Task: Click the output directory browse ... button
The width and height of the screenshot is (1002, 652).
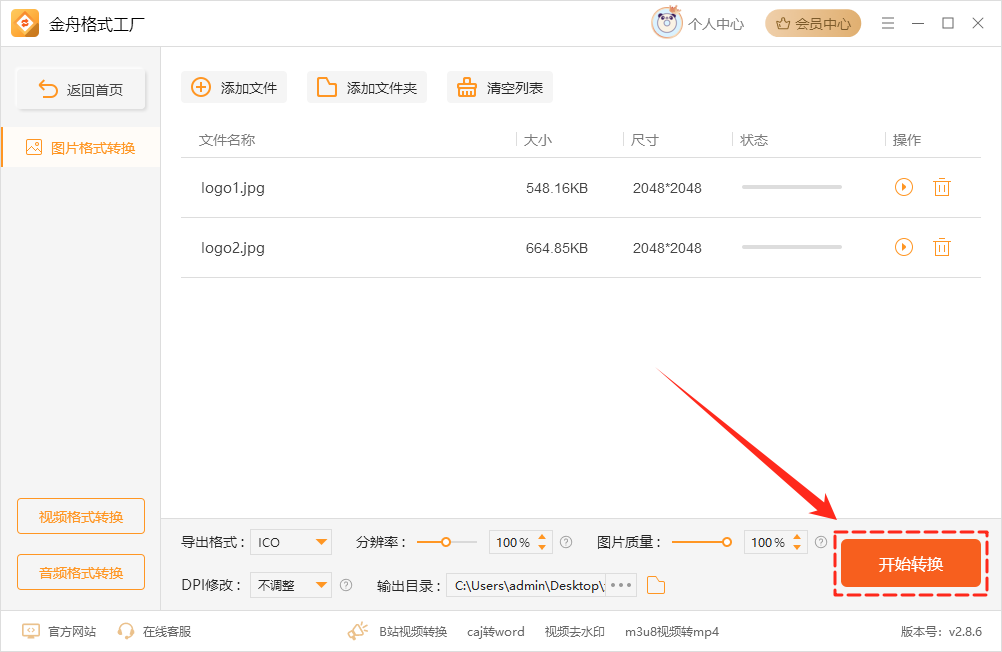Action: 622,585
